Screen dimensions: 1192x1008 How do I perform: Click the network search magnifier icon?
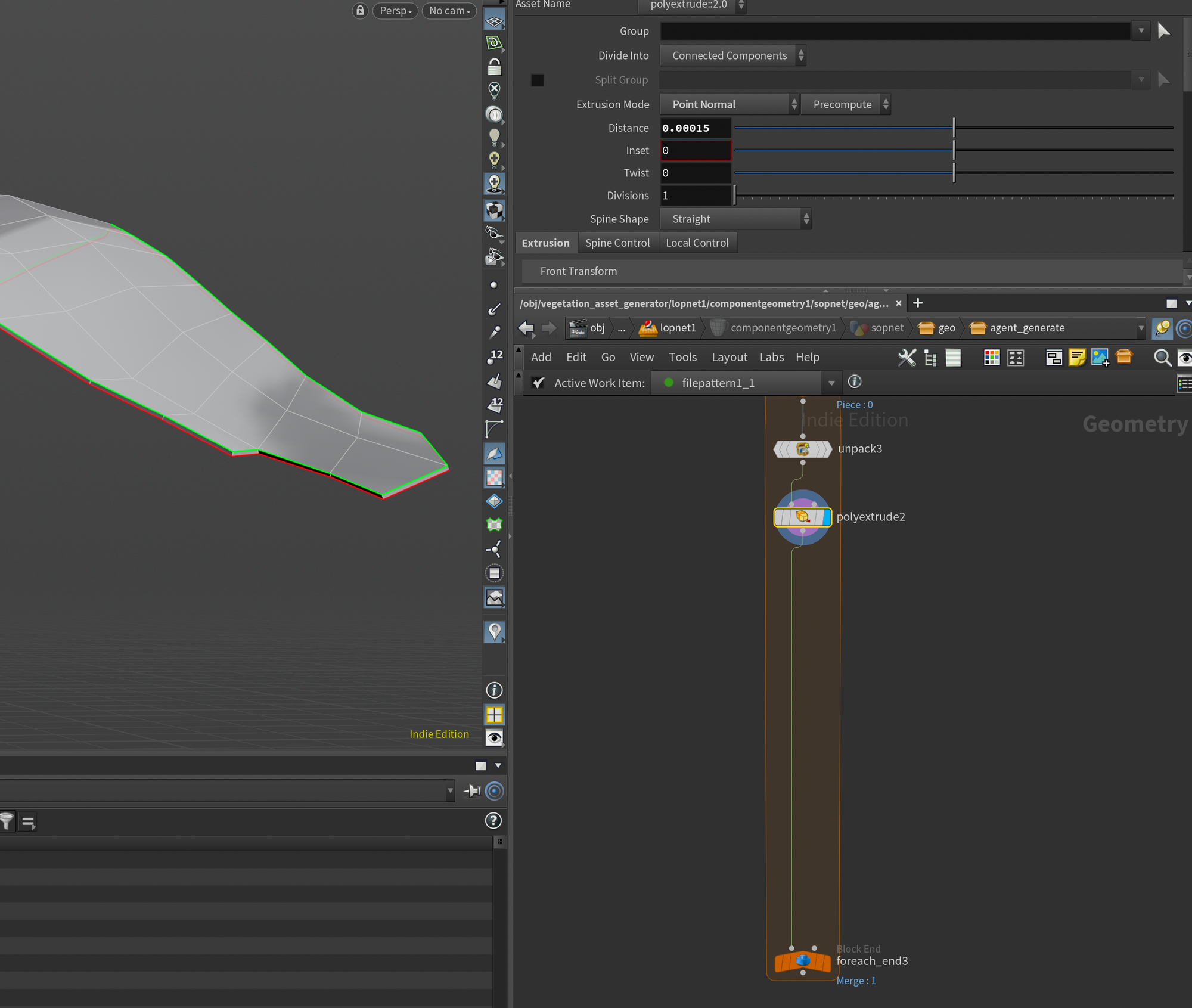(1162, 358)
